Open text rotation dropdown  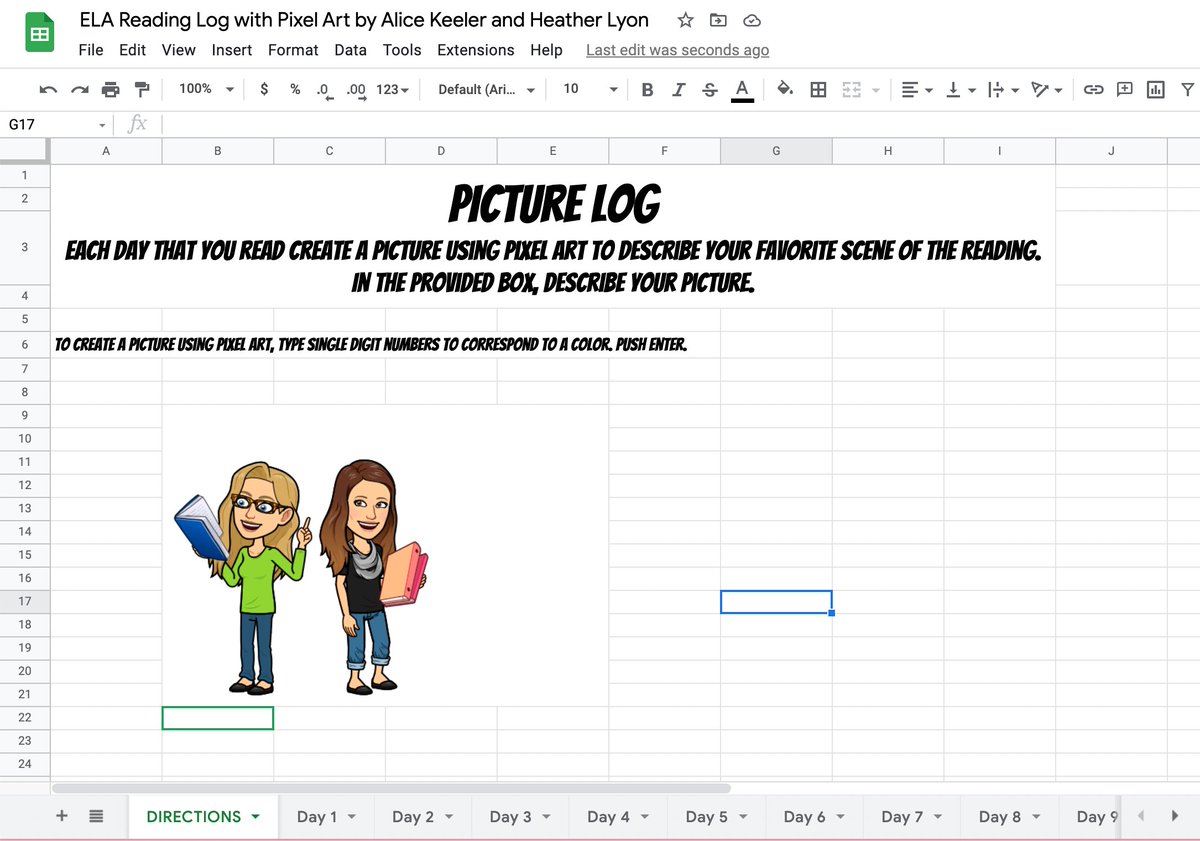point(1047,90)
